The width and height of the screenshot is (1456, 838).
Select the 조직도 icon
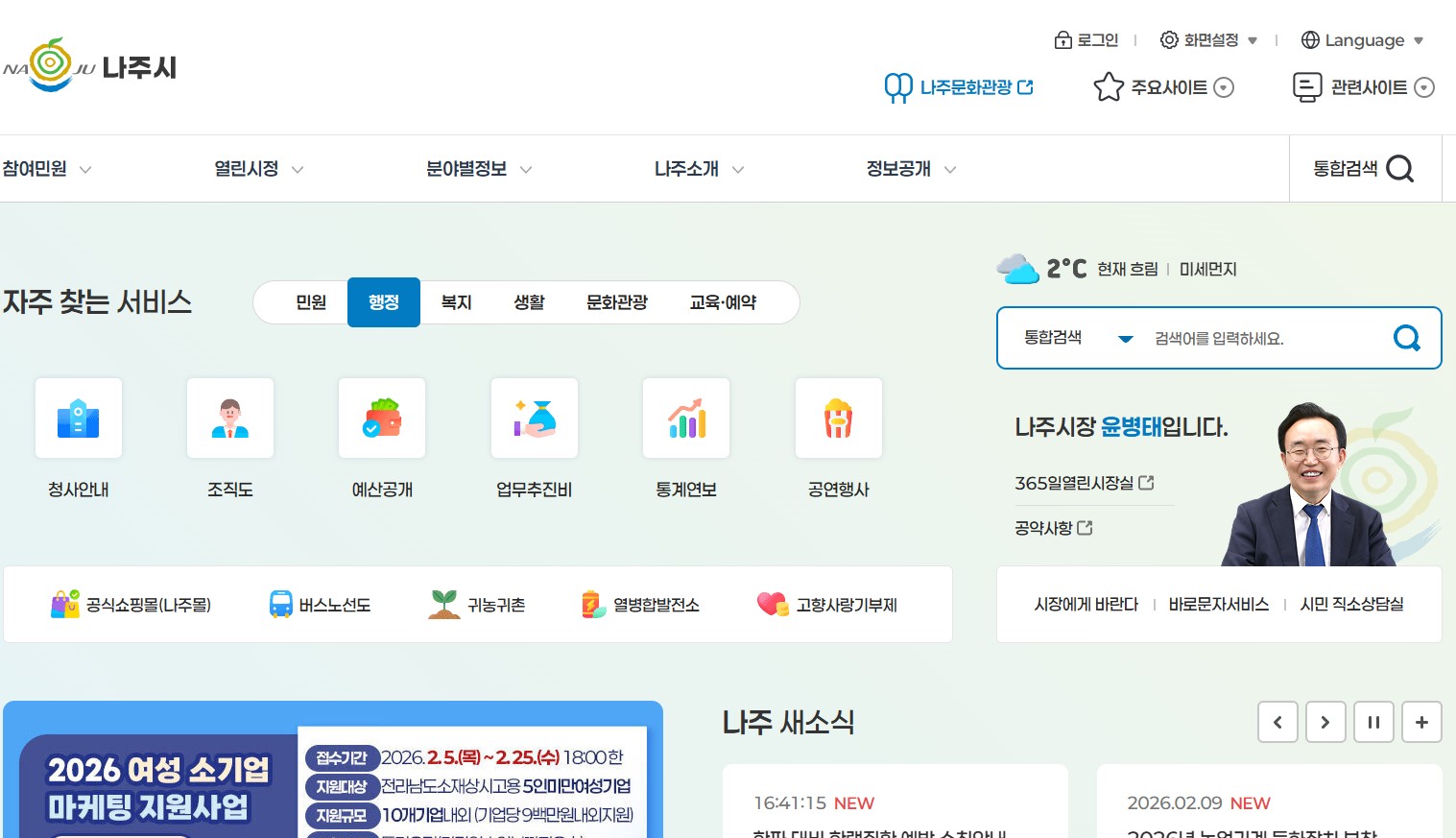[x=229, y=418]
